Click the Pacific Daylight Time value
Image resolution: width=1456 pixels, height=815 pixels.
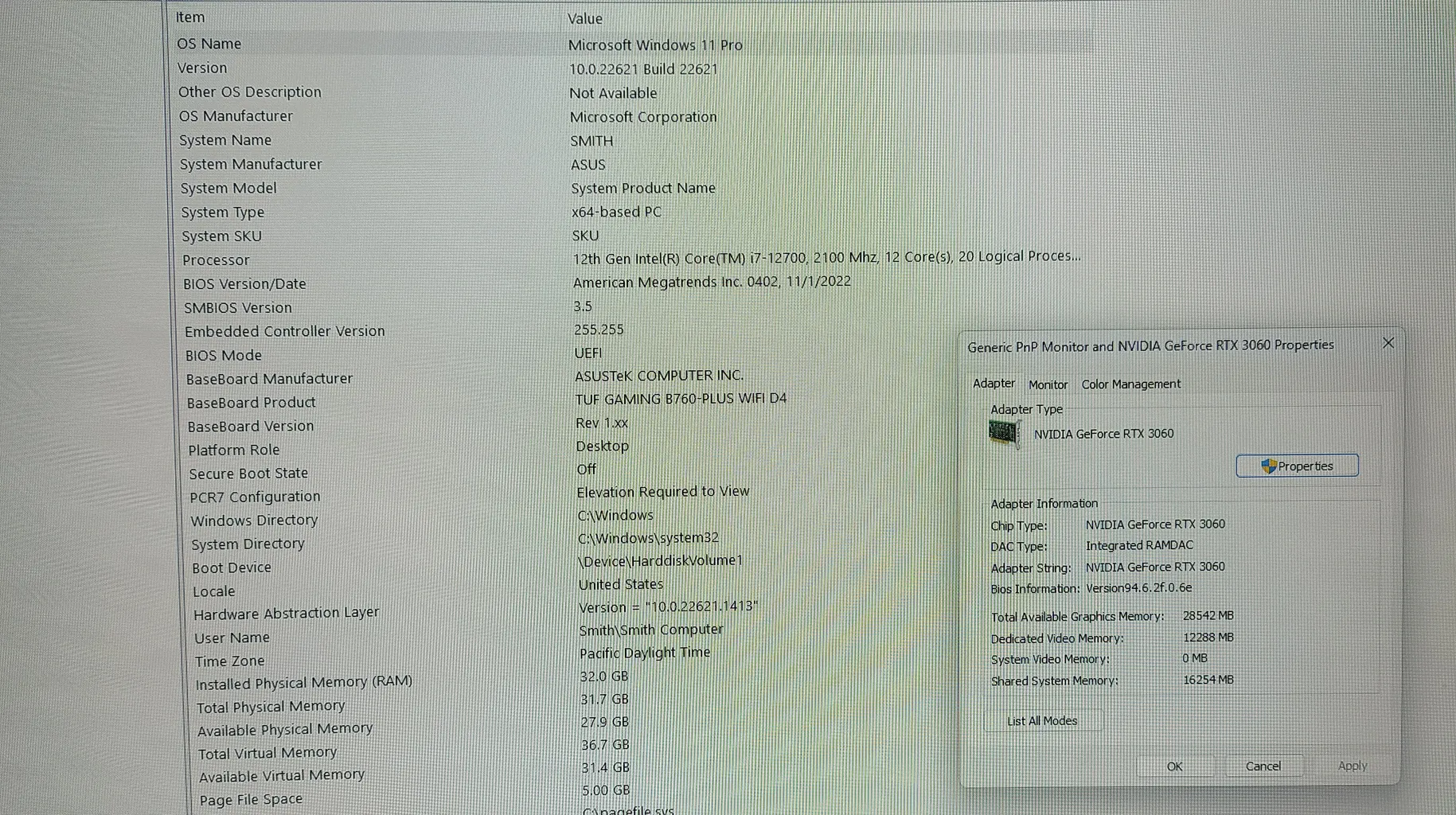[x=645, y=653]
